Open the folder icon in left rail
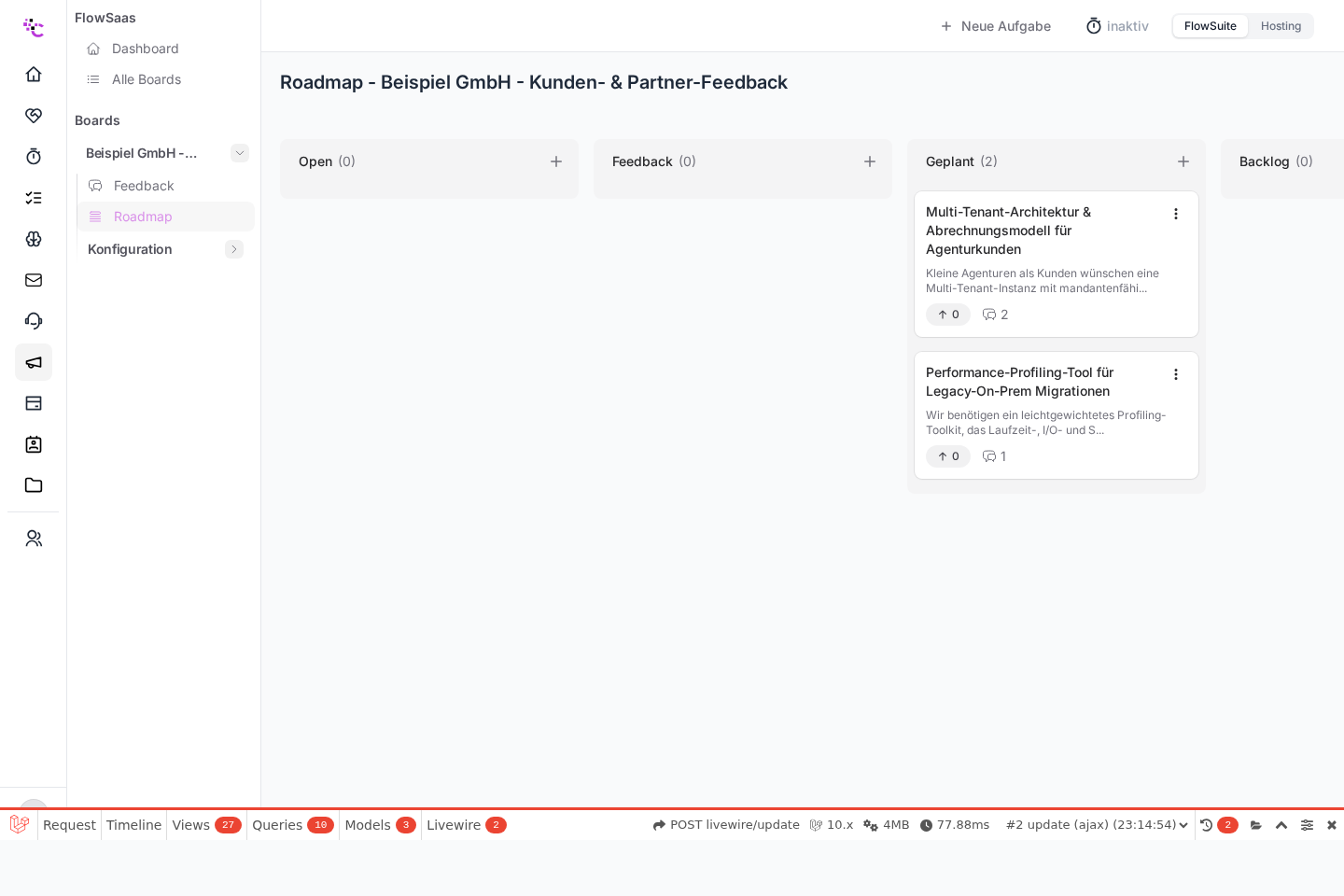Image resolution: width=1344 pixels, height=896 pixels. (x=34, y=485)
